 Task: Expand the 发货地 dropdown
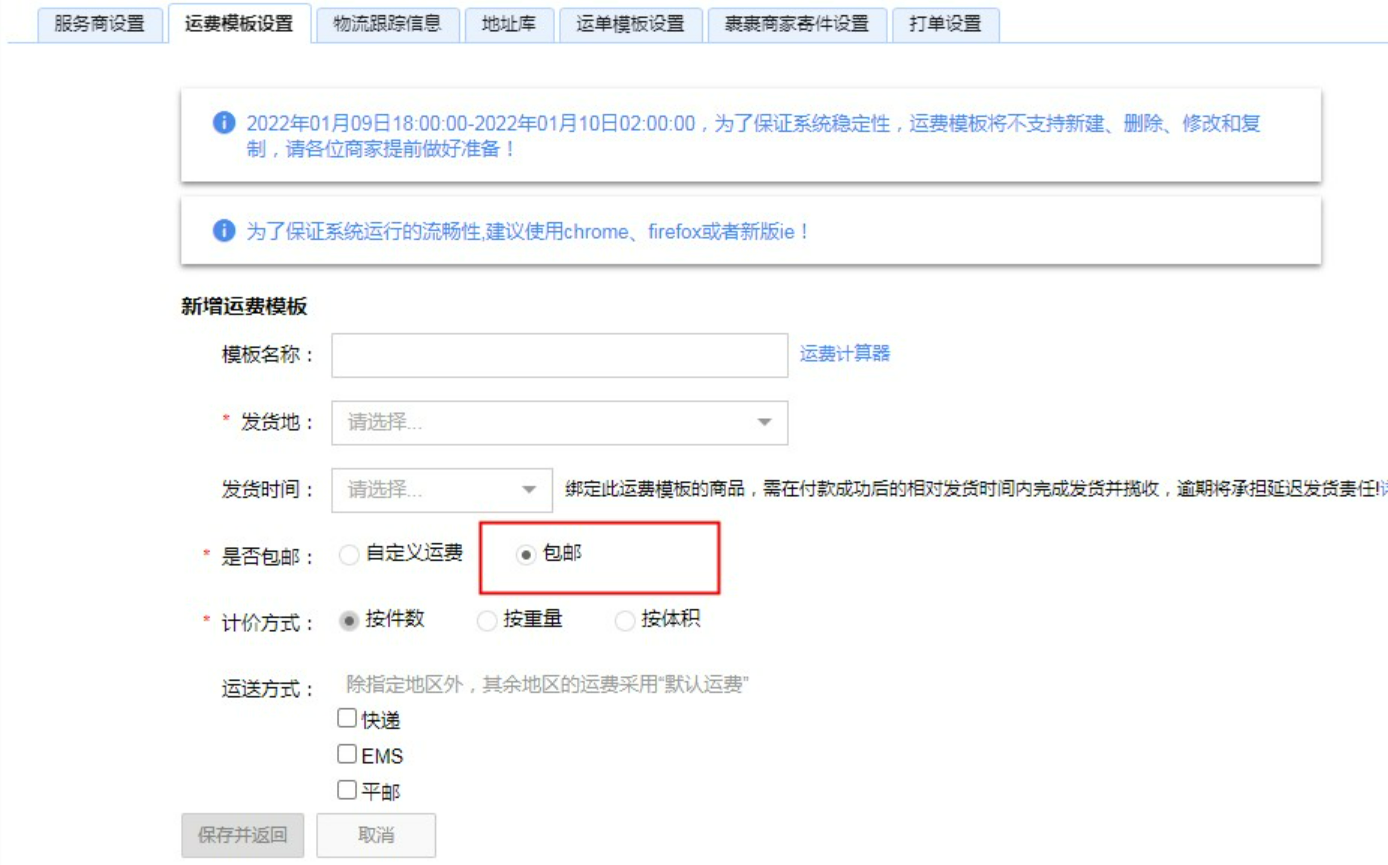pos(559,422)
